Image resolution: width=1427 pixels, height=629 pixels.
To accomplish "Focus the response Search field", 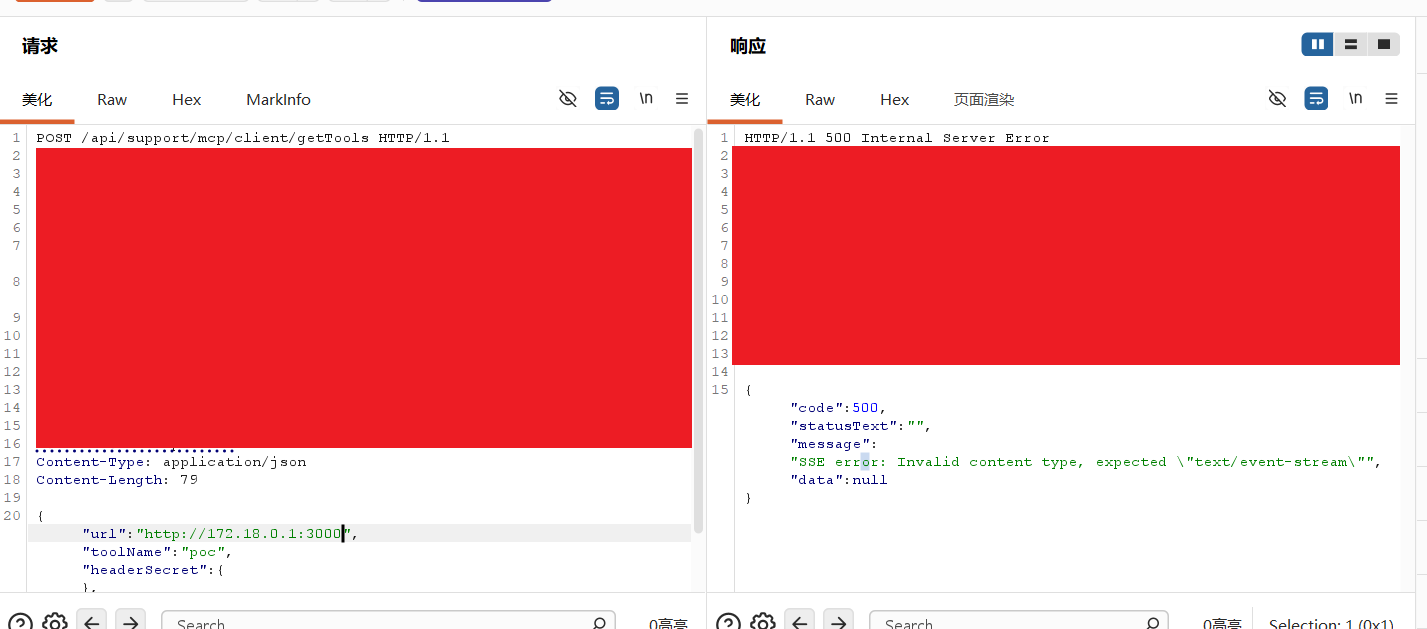I will point(1018,623).
